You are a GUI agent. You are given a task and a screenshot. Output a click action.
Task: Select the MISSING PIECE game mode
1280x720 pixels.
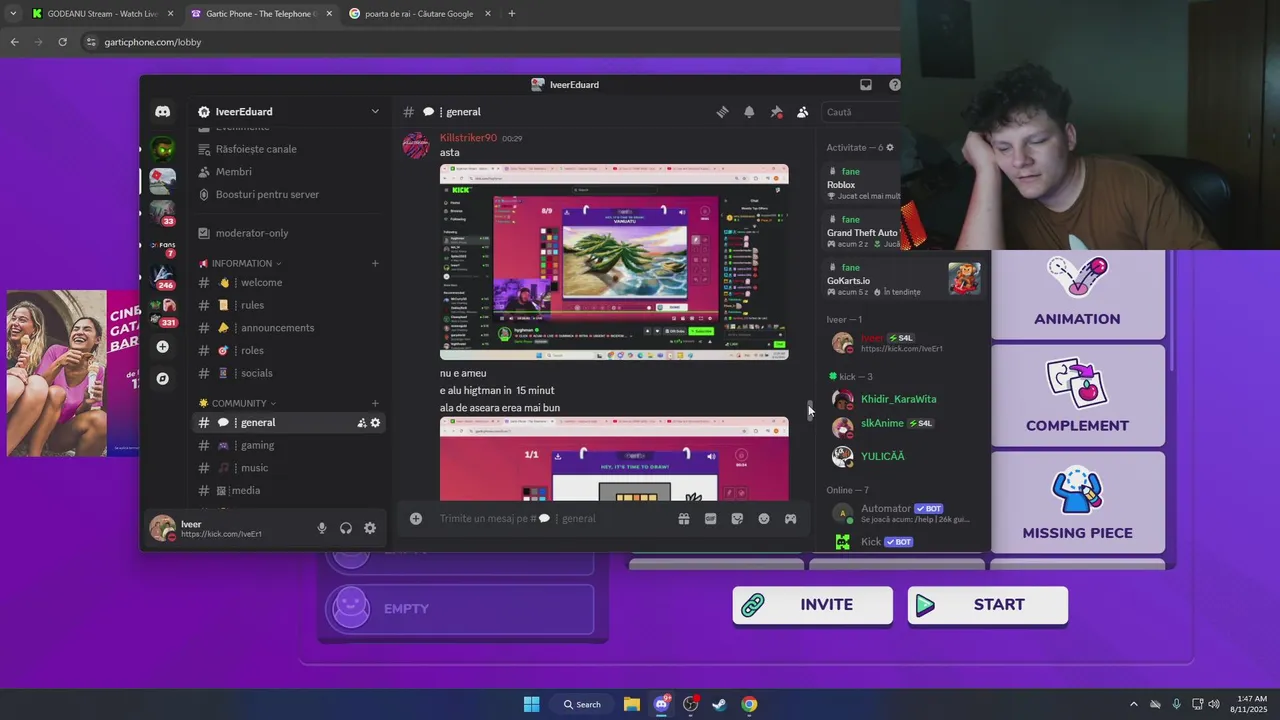tap(1077, 502)
